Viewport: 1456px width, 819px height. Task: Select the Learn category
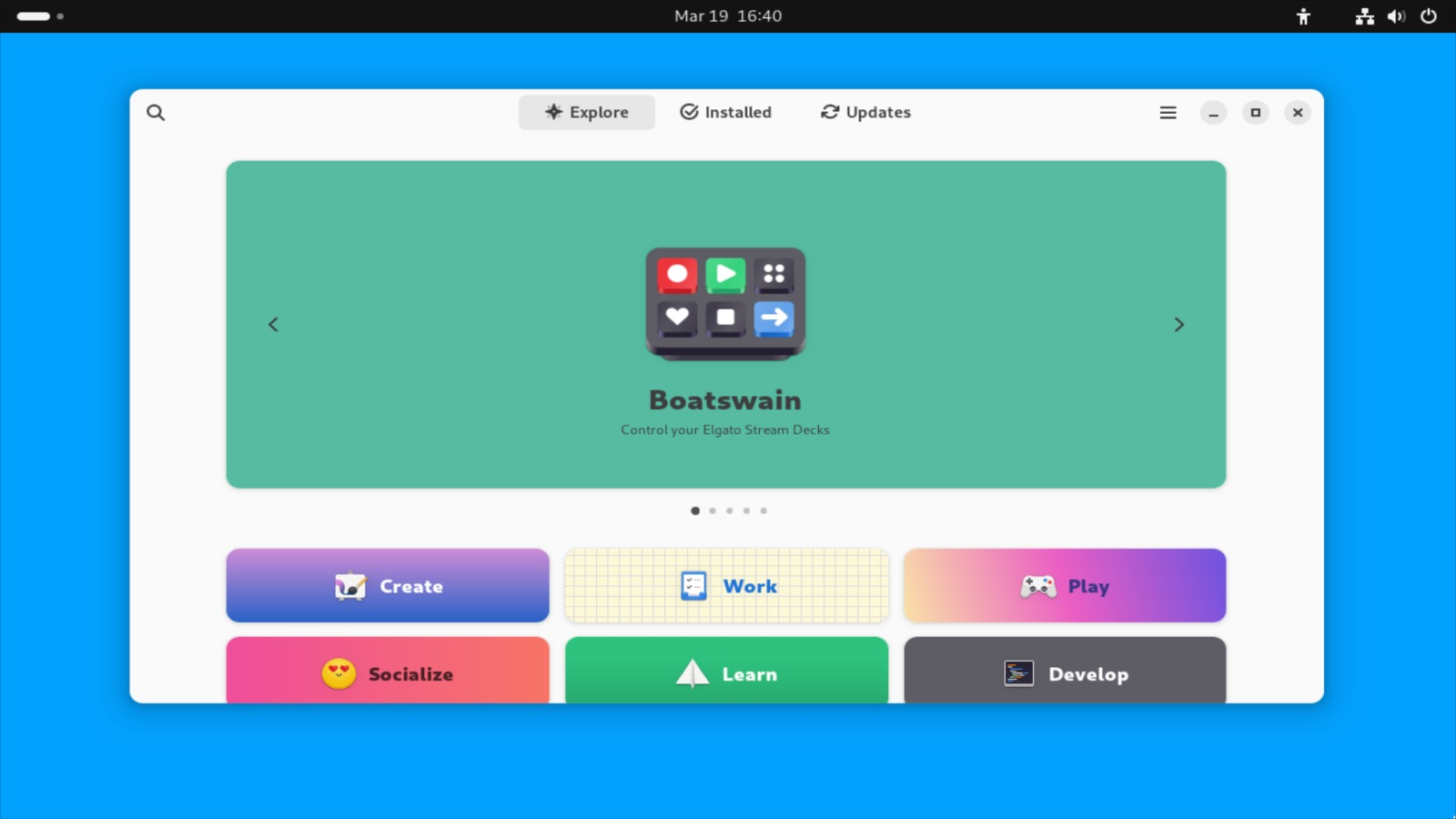[x=725, y=673]
